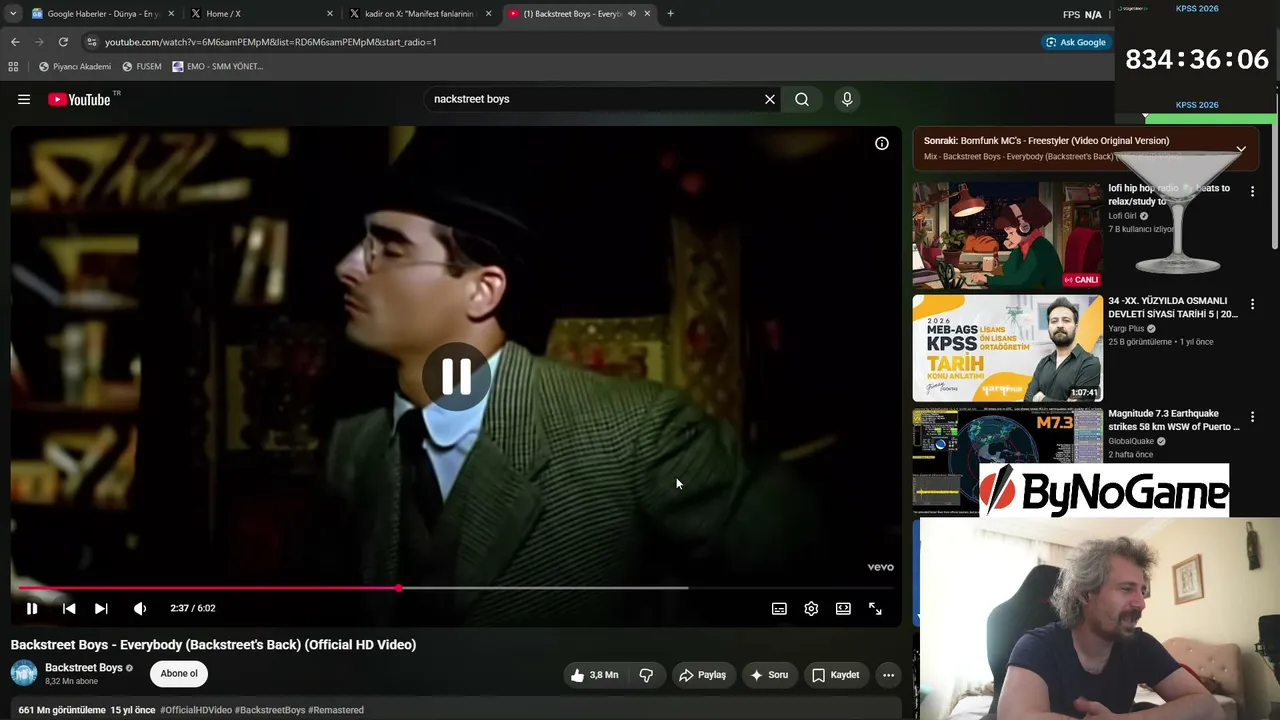Click the YouTube page scrollbar
Viewport: 1280px width, 720px height.
click(1273, 170)
